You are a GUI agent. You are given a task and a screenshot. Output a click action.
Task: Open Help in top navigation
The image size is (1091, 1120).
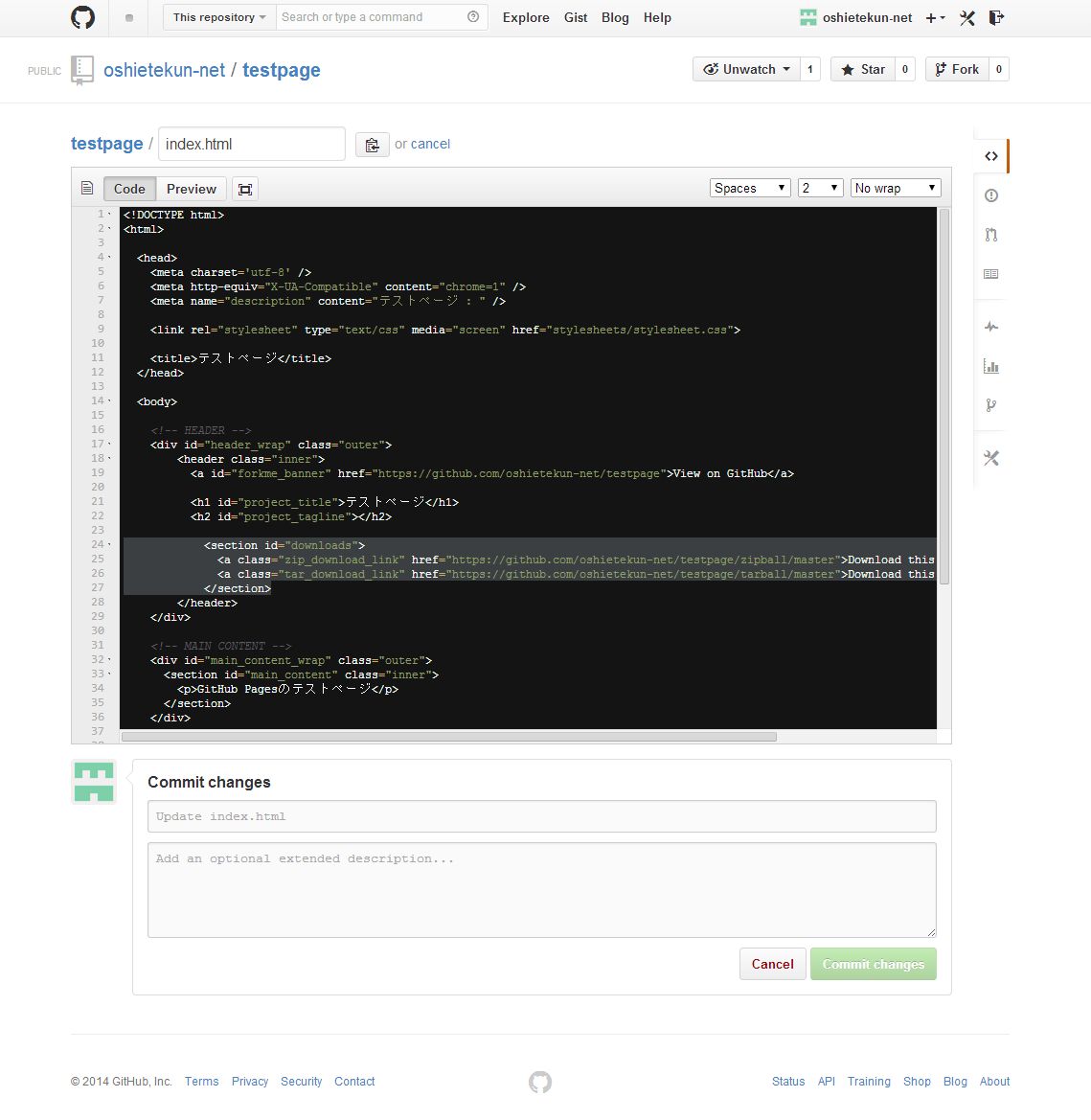[x=657, y=18]
